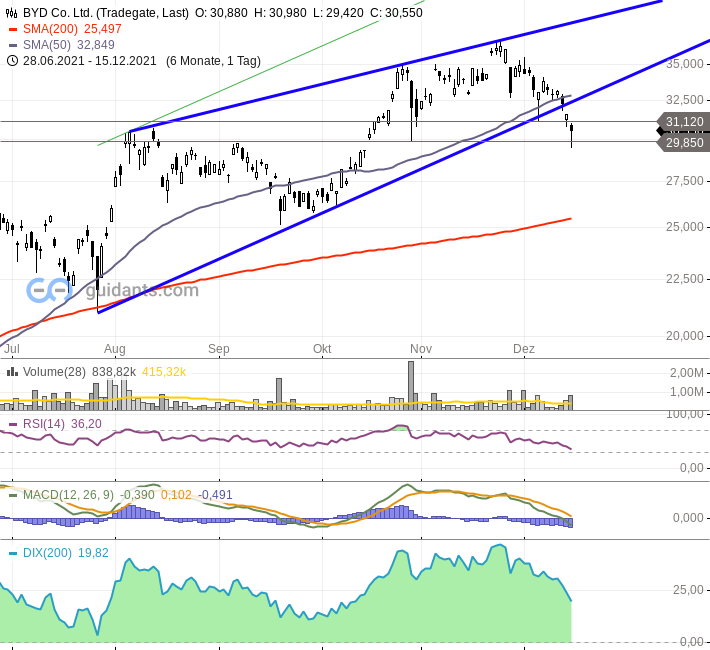
Task: Click the Aug month label on time axis
Action: 115,349
